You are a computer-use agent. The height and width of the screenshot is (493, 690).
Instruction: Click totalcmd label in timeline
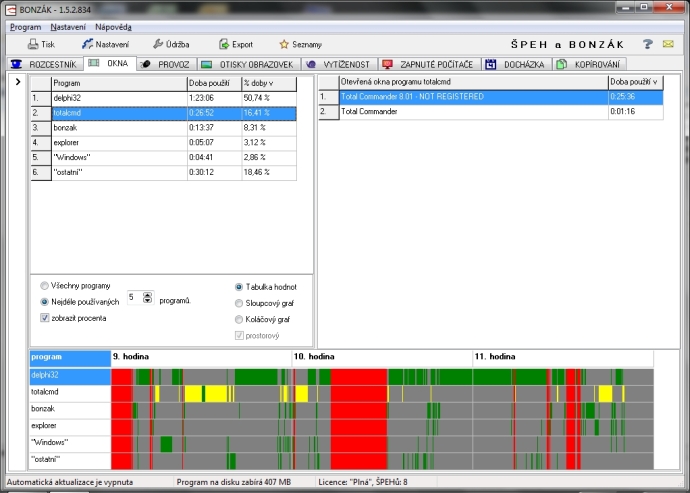pyautogui.click(x=70, y=393)
